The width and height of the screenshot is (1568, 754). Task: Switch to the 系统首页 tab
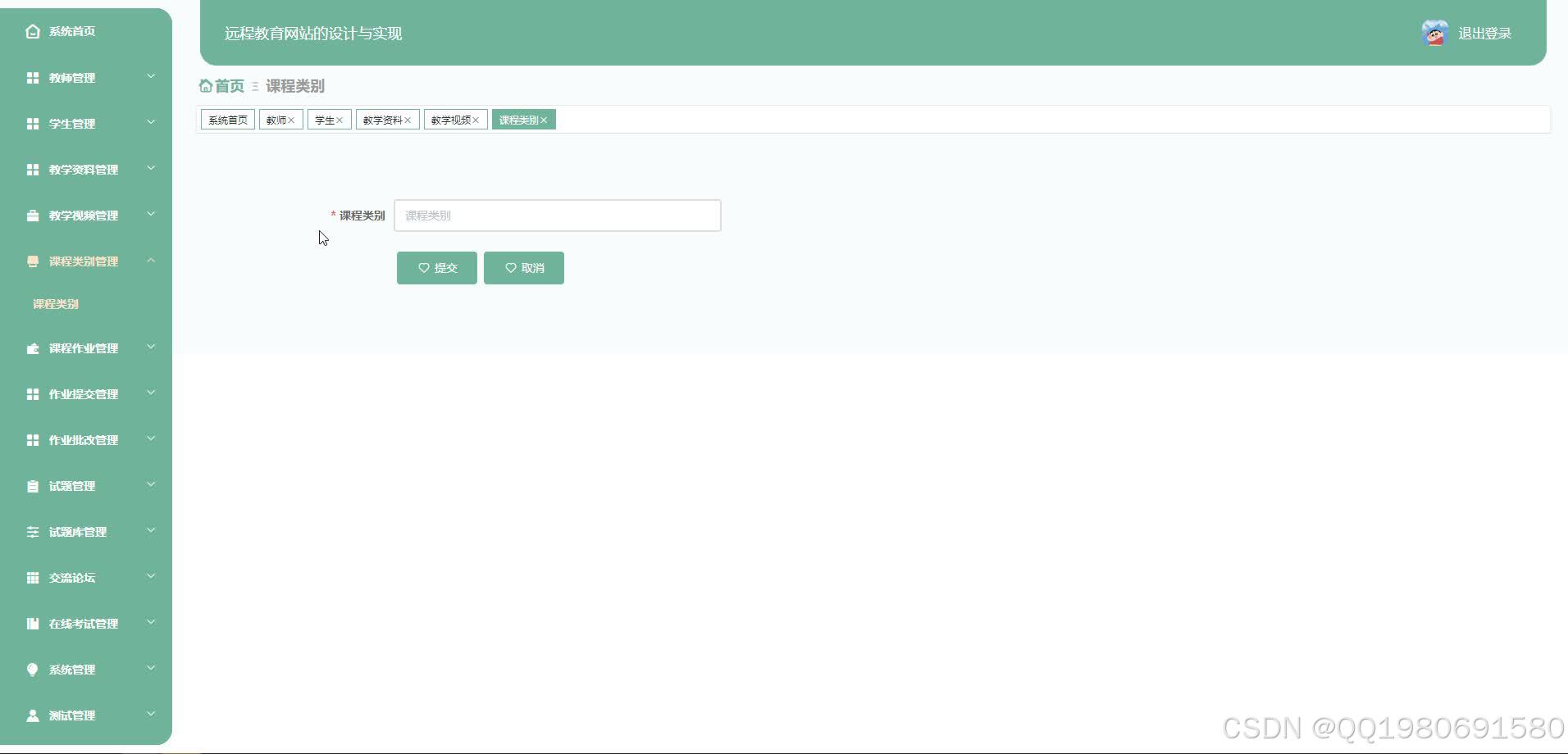(228, 120)
